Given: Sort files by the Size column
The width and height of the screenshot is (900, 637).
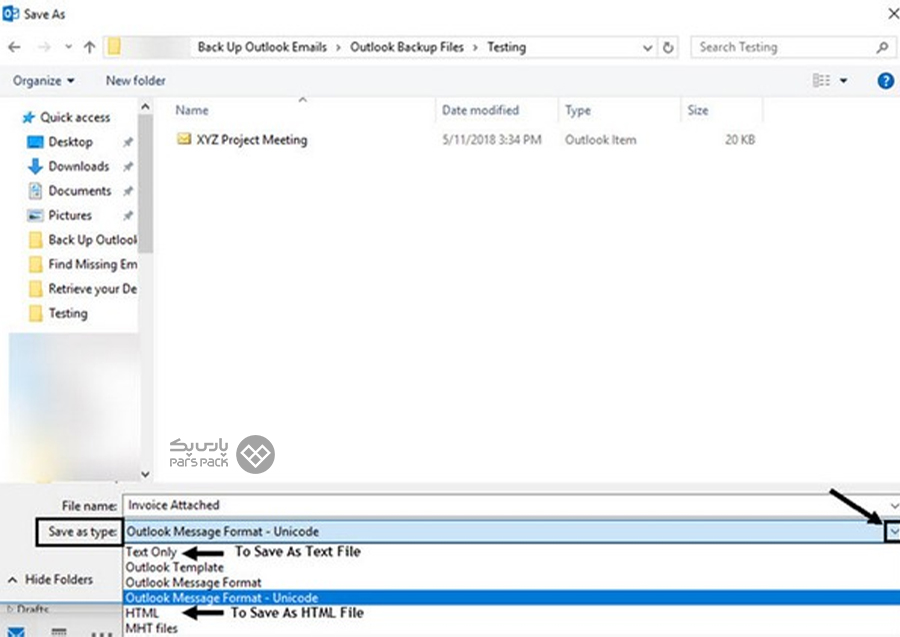Looking at the screenshot, I should pyautogui.click(x=698, y=110).
